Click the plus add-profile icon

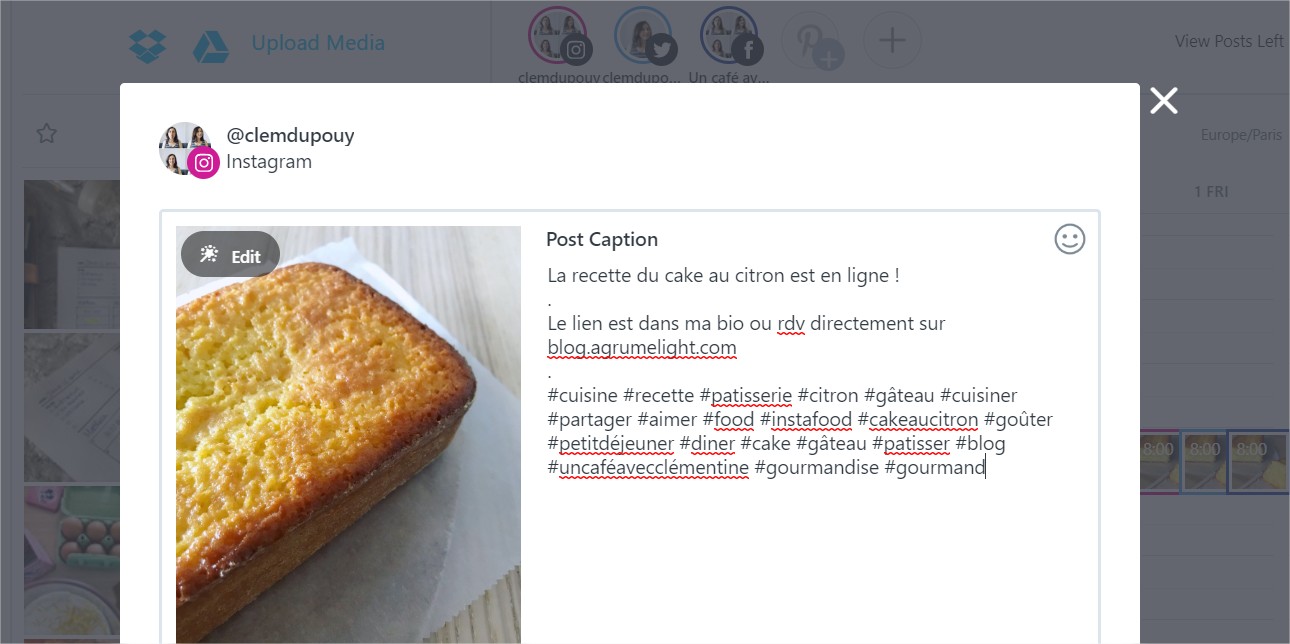click(891, 41)
